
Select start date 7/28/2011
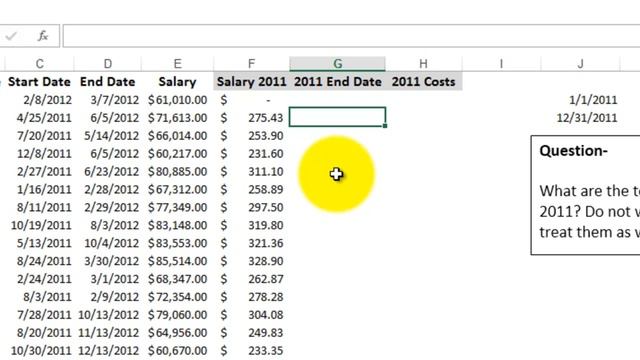[39, 315]
